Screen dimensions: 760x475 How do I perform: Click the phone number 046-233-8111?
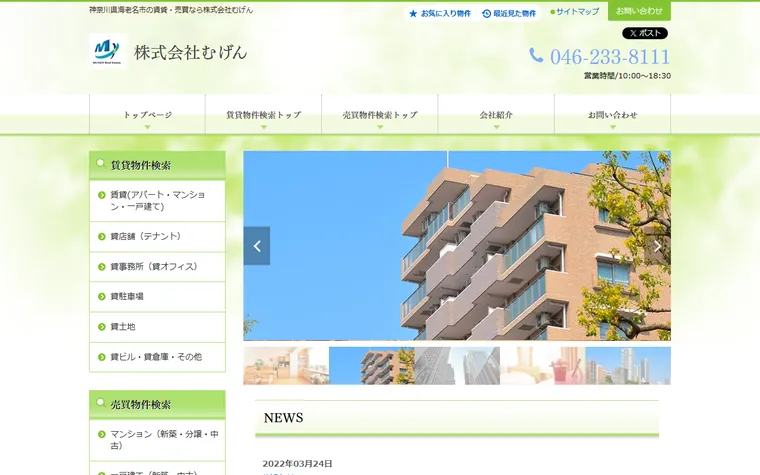tap(610, 57)
